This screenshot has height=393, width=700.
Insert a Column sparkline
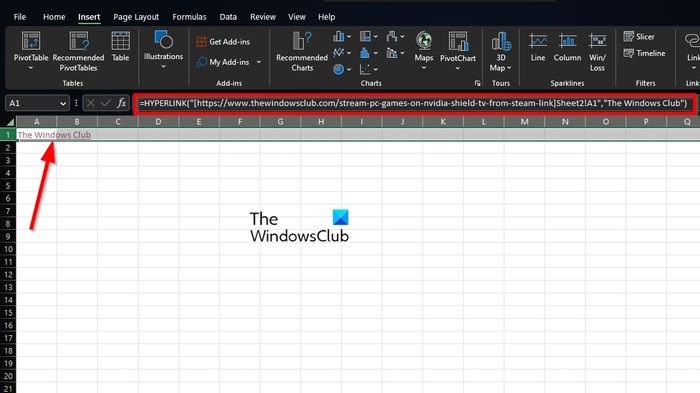click(x=567, y=47)
